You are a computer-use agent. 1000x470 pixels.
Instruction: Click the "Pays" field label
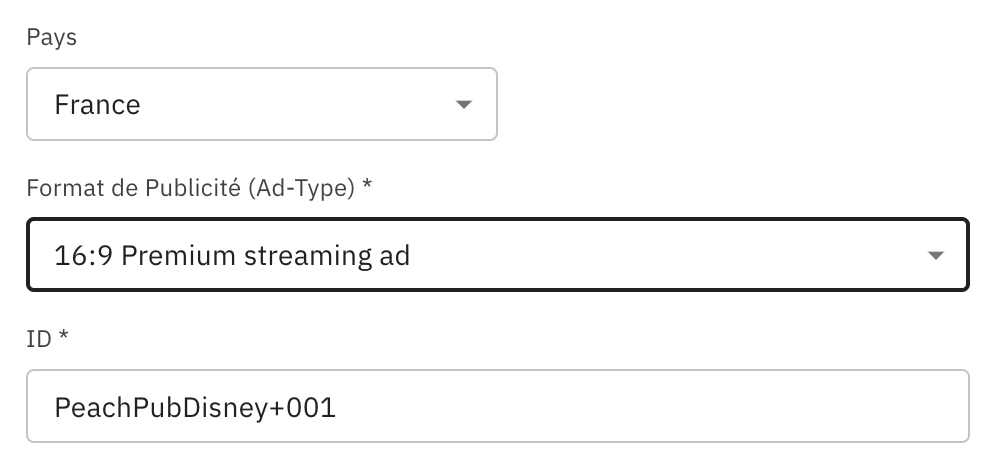(52, 38)
